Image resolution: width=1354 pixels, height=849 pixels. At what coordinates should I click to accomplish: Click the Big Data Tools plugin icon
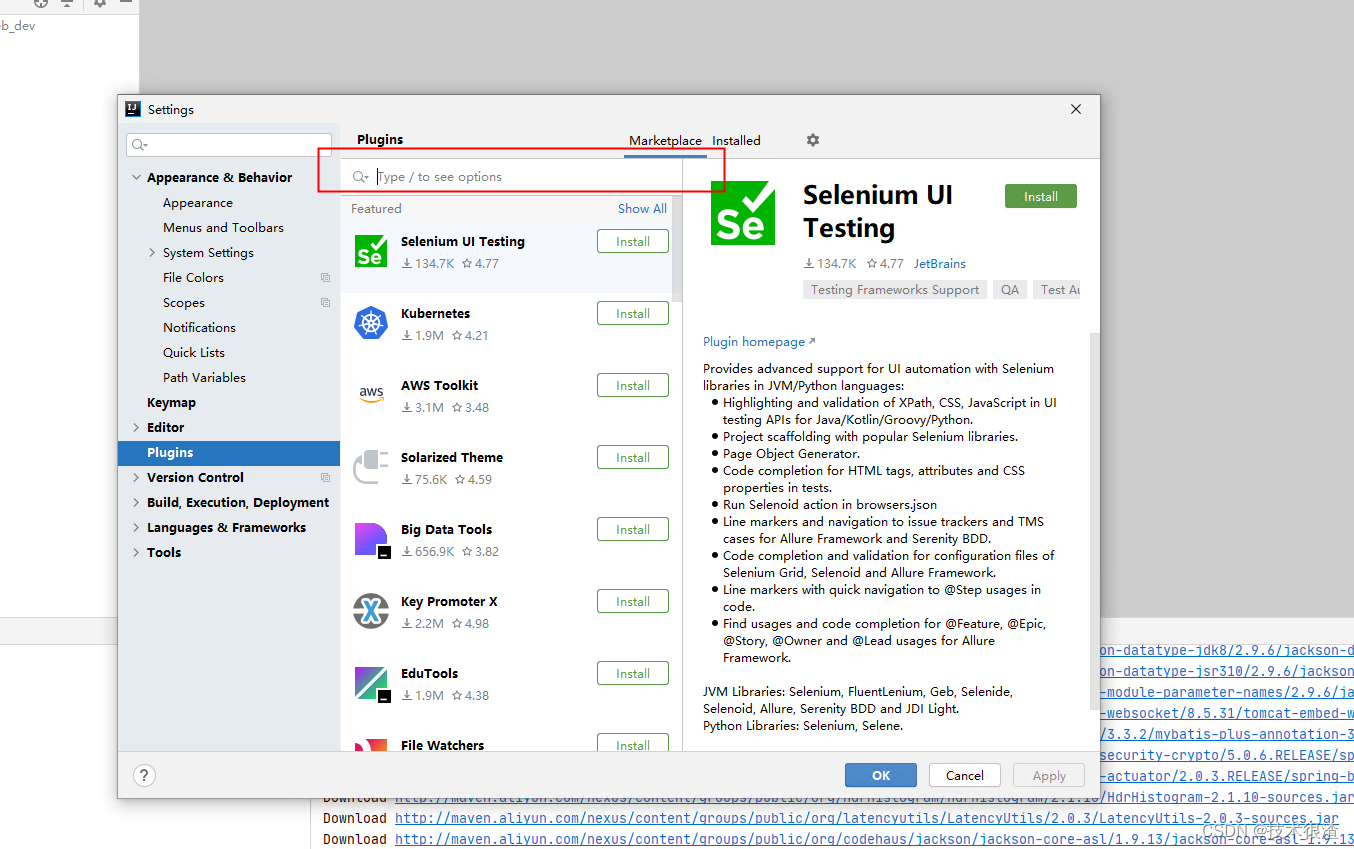point(371,540)
